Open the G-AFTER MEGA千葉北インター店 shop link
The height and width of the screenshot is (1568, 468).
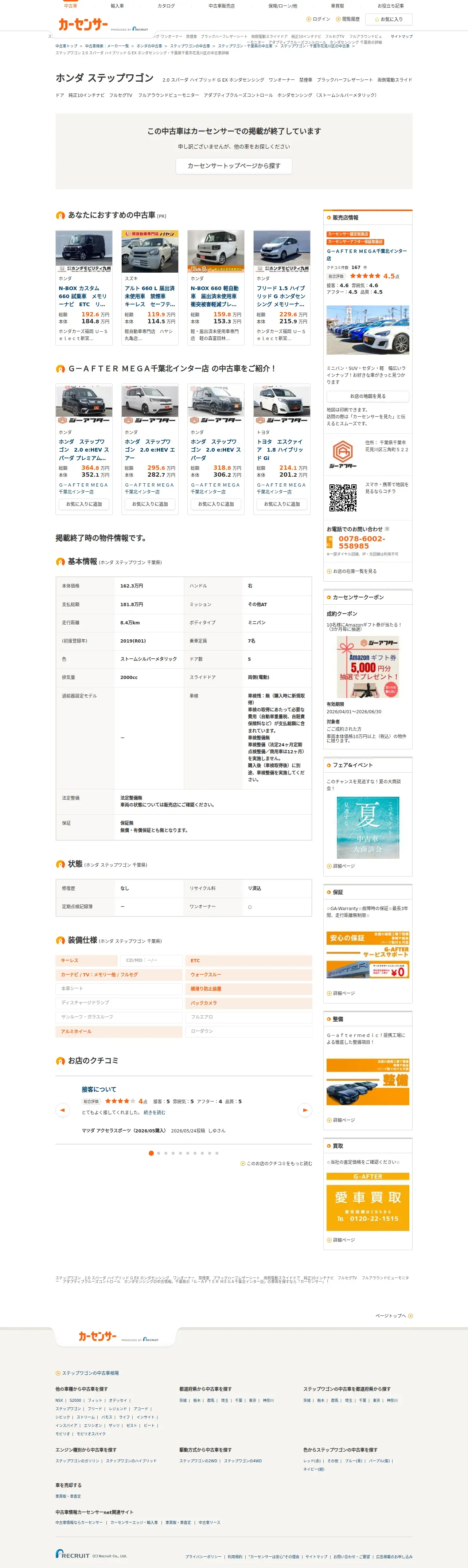click(x=367, y=254)
